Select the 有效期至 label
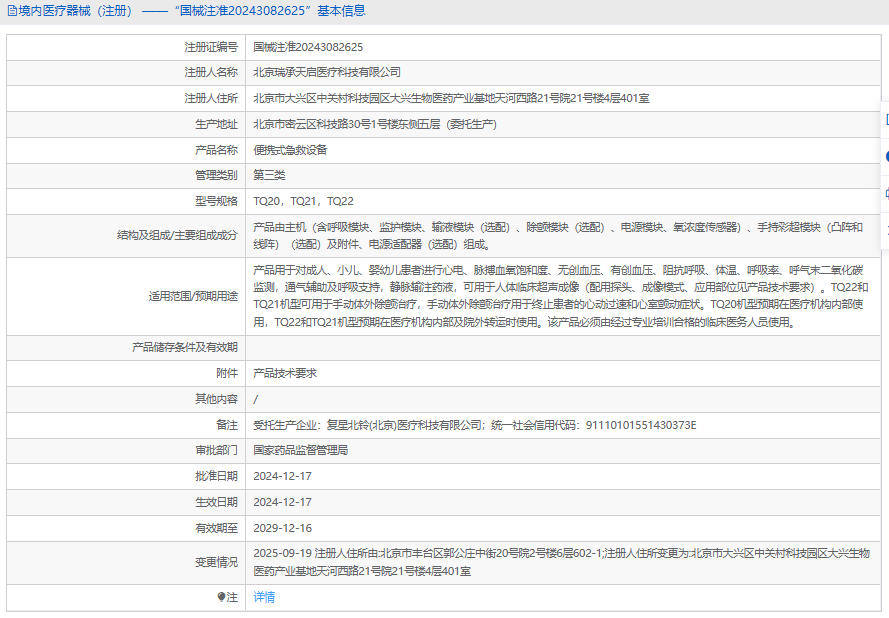Viewport: 889px width, 618px height. tap(217, 528)
